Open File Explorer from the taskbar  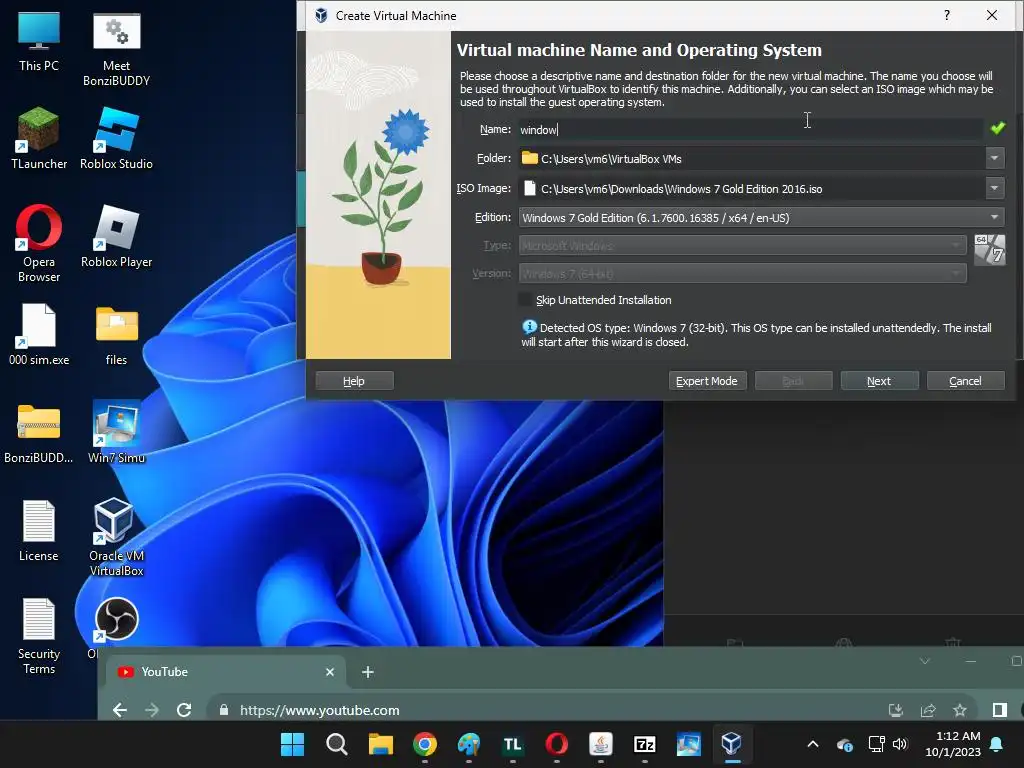point(380,744)
